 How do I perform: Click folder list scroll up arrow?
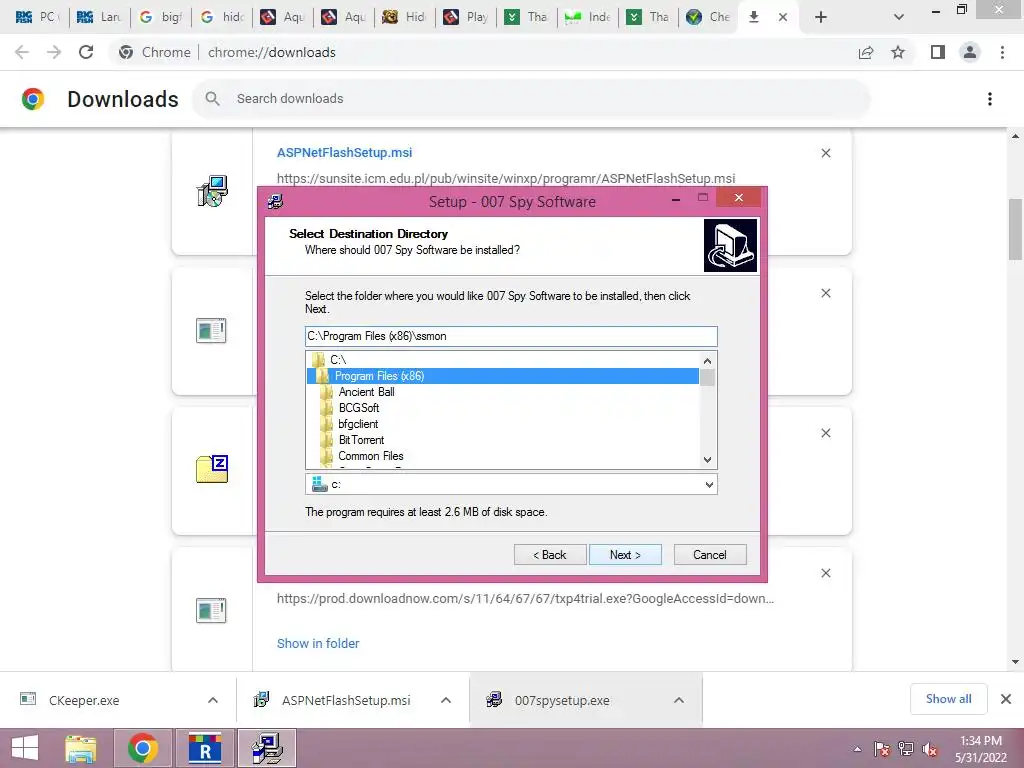pos(707,360)
